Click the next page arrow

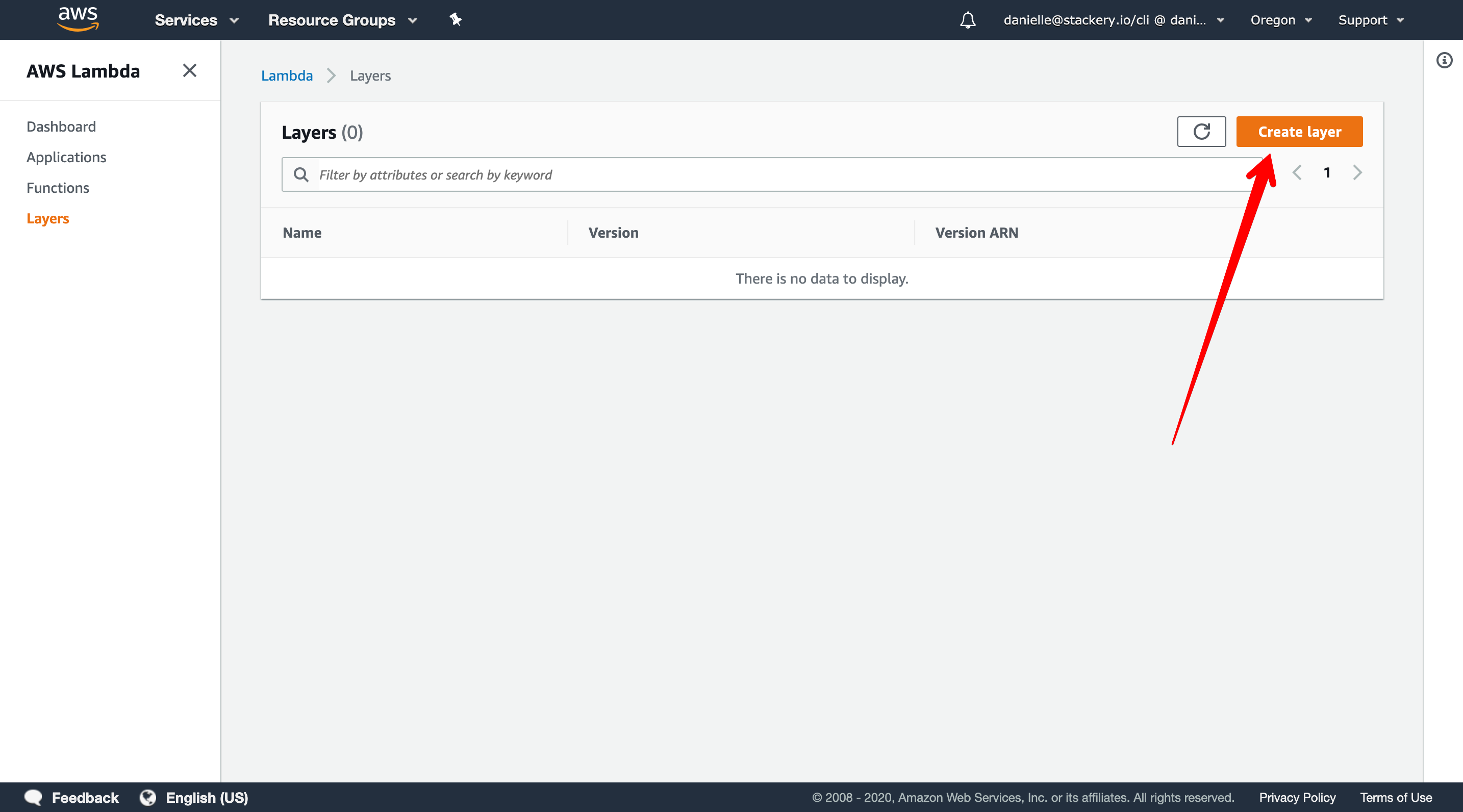1357,172
